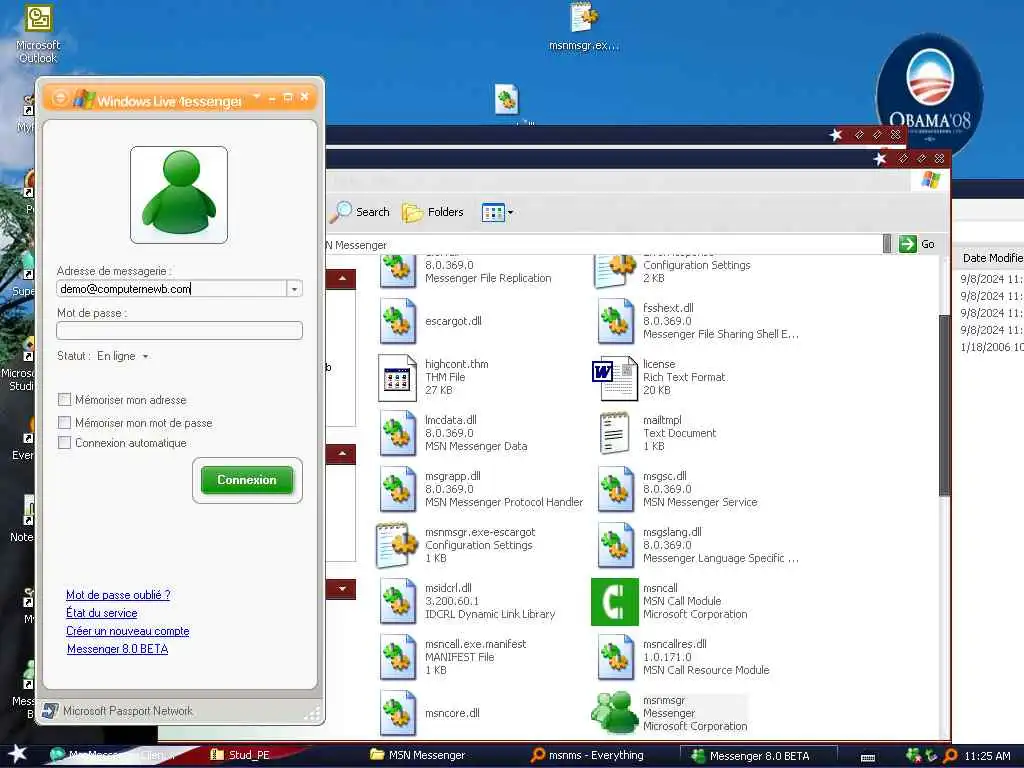
Task: Select the msidcrl.dll file icon
Action: pyautogui.click(x=398, y=601)
